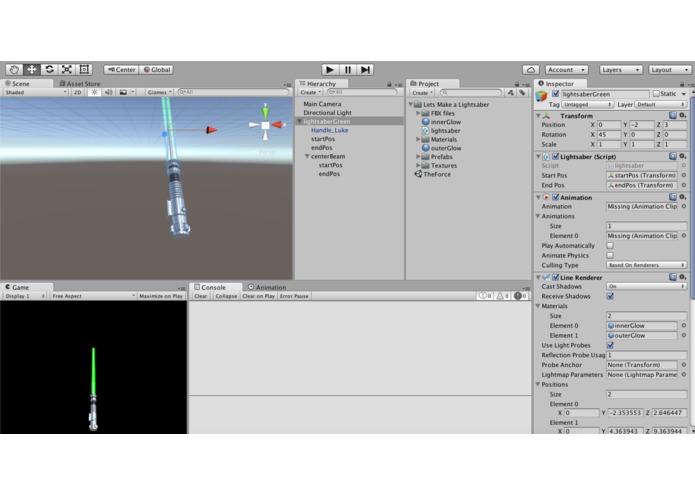Switch to the Asset Store tab
695x494 pixels.
pos(80,84)
